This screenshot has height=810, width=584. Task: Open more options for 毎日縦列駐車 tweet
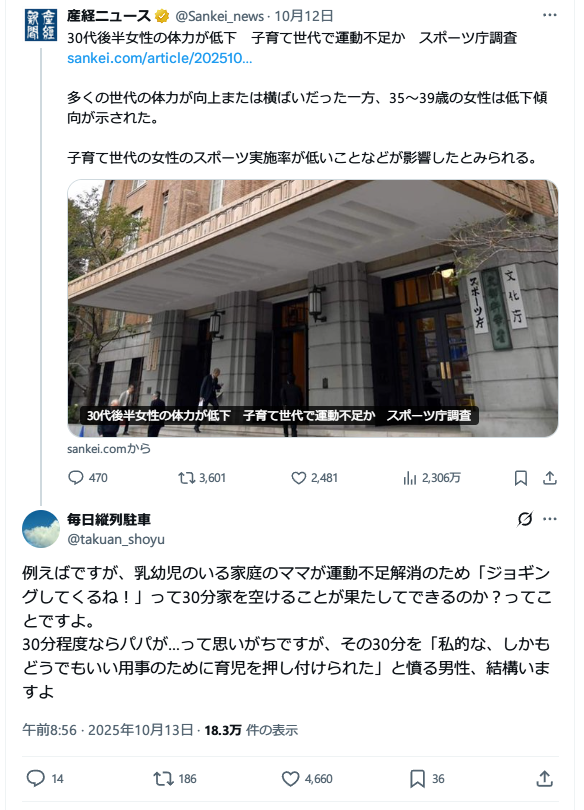(x=550, y=519)
